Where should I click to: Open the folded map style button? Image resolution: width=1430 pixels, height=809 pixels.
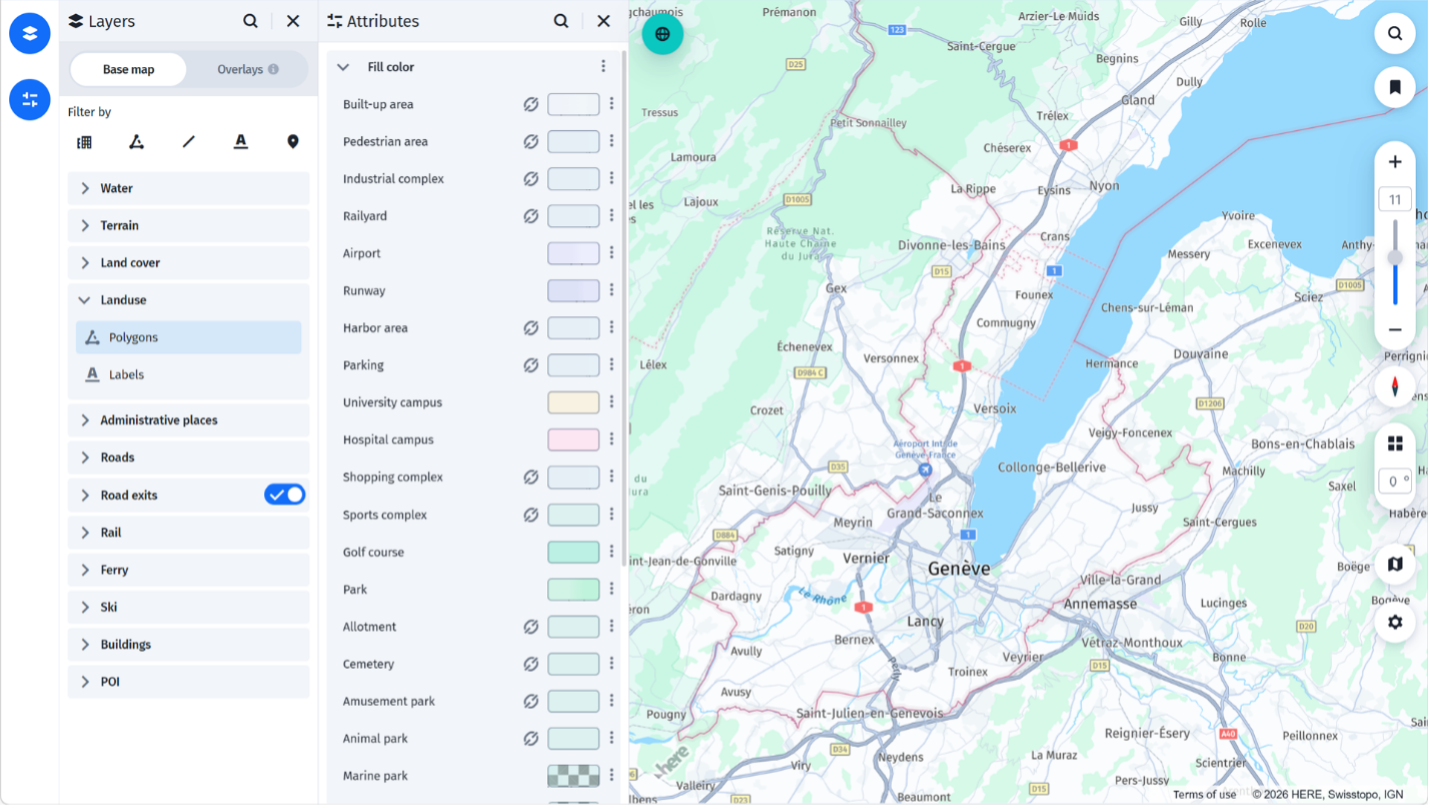pyautogui.click(x=1395, y=565)
